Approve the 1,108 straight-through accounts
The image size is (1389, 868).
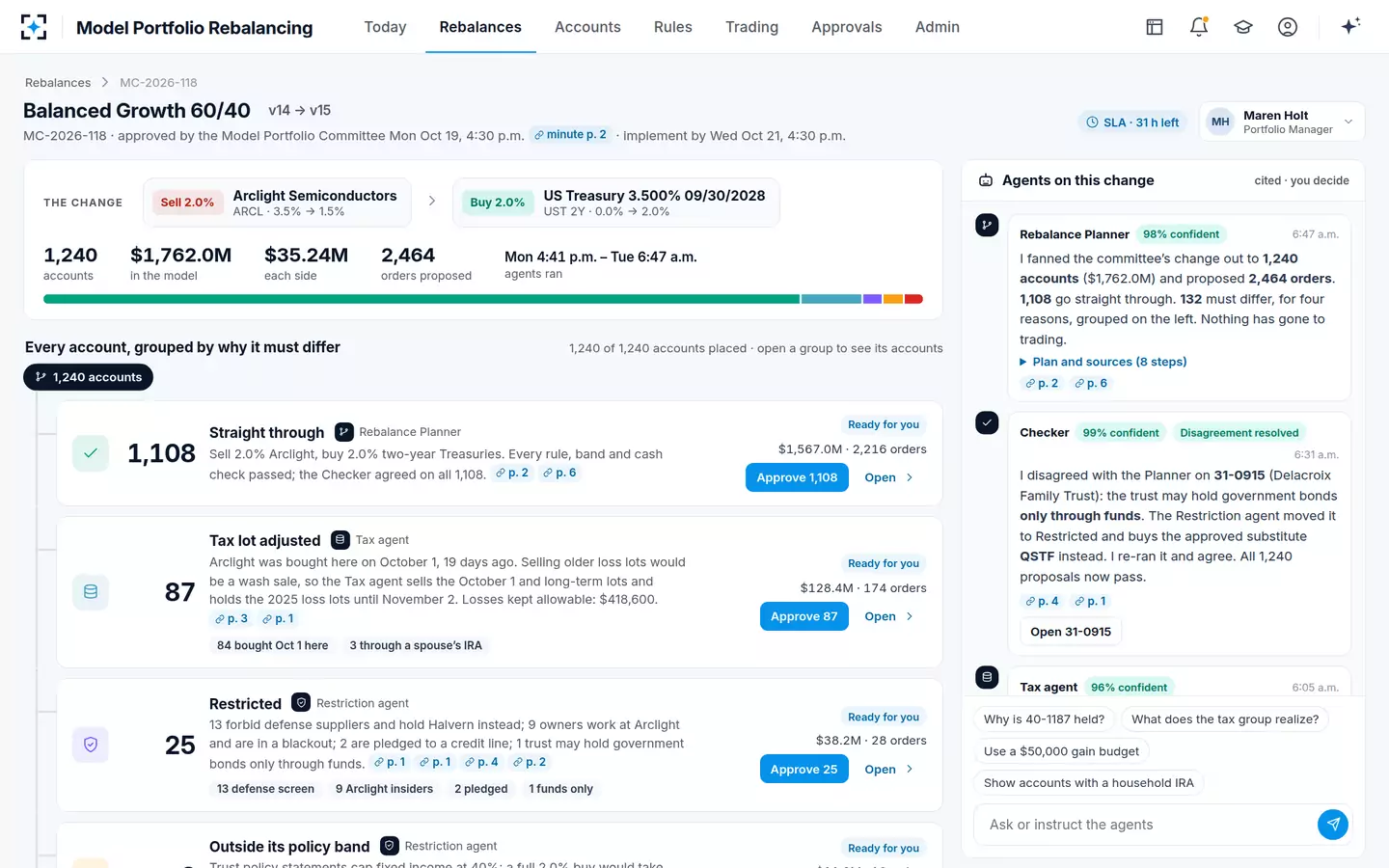click(797, 477)
